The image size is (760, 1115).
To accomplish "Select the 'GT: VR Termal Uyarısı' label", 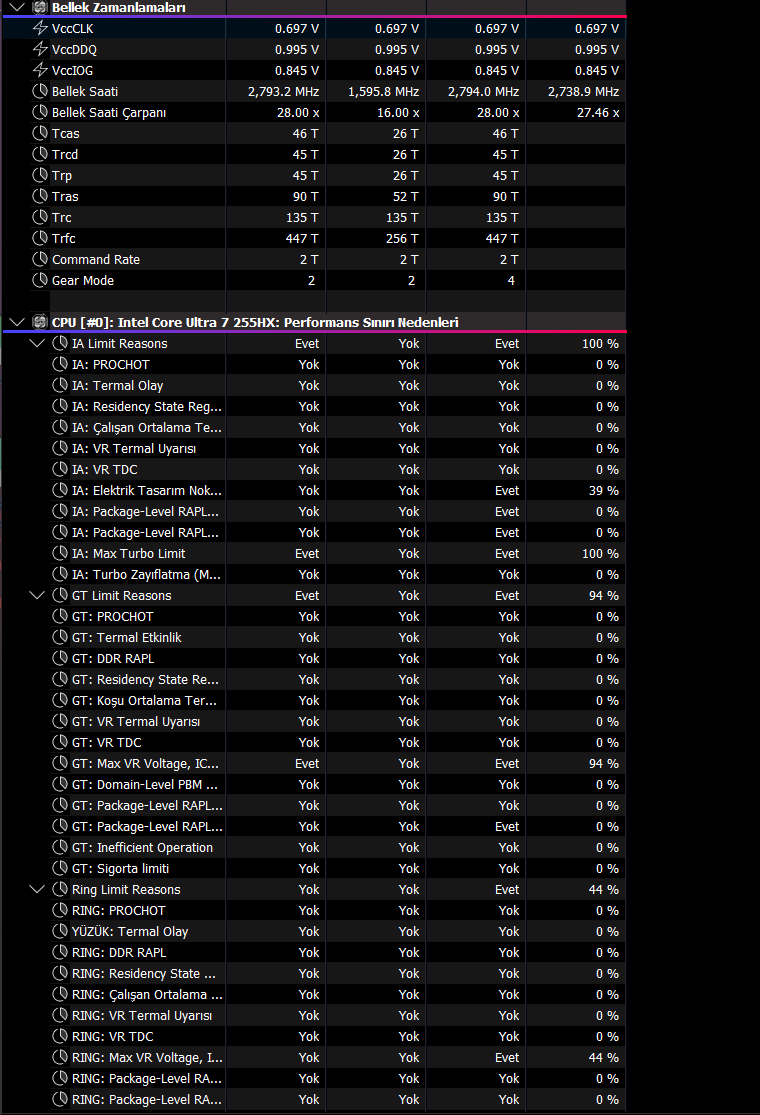I will point(136,722).
